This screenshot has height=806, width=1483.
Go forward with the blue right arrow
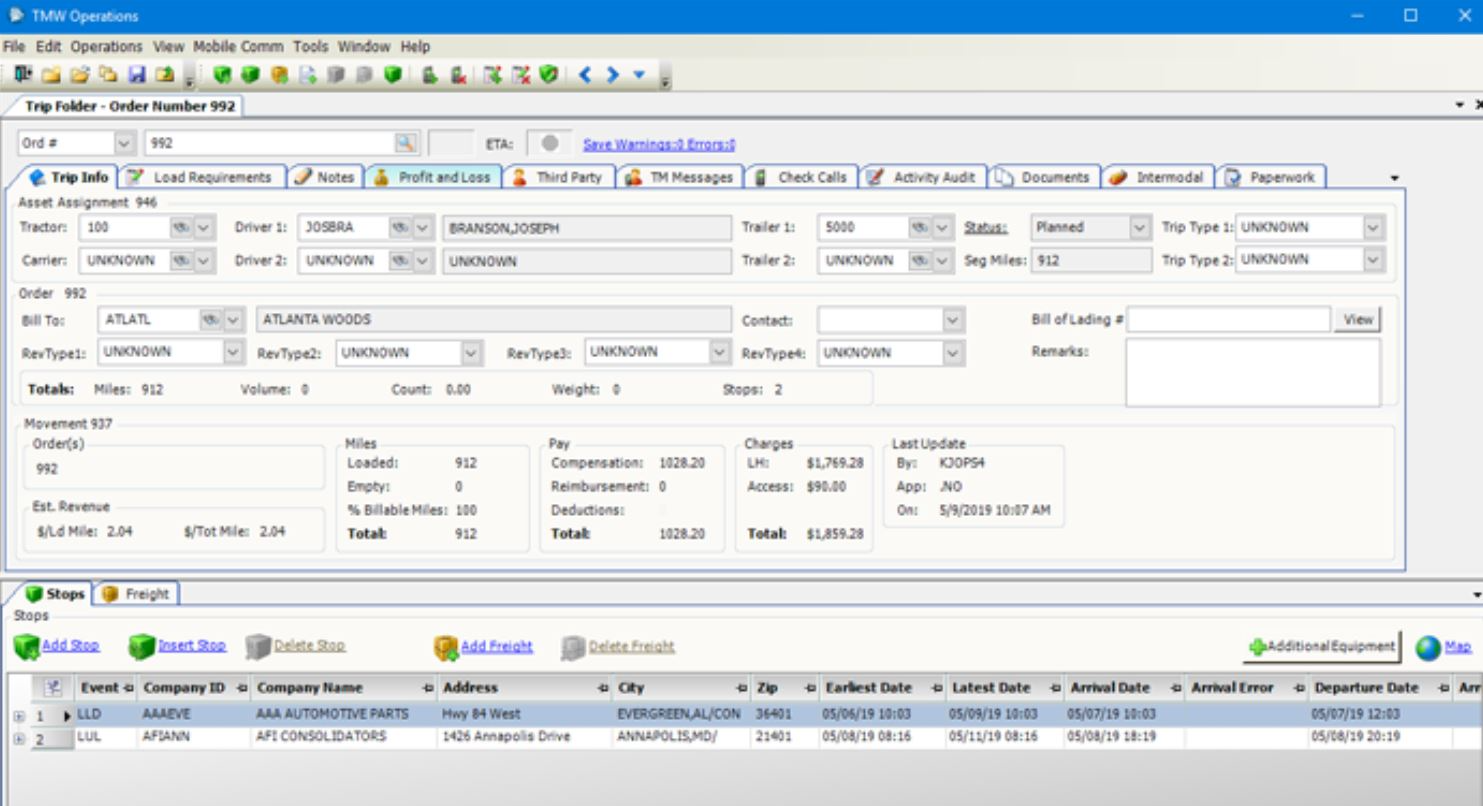612,75
